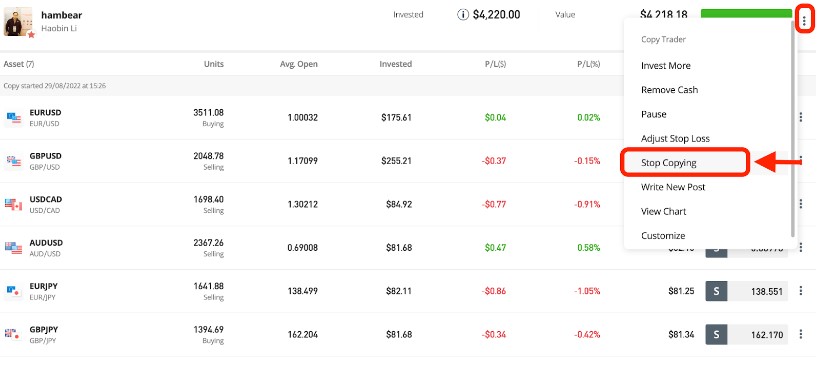The width and height of the screenshot is (837, 377).
Task: Click the info icon next to $4,220.00
Action: coord(463,15)
